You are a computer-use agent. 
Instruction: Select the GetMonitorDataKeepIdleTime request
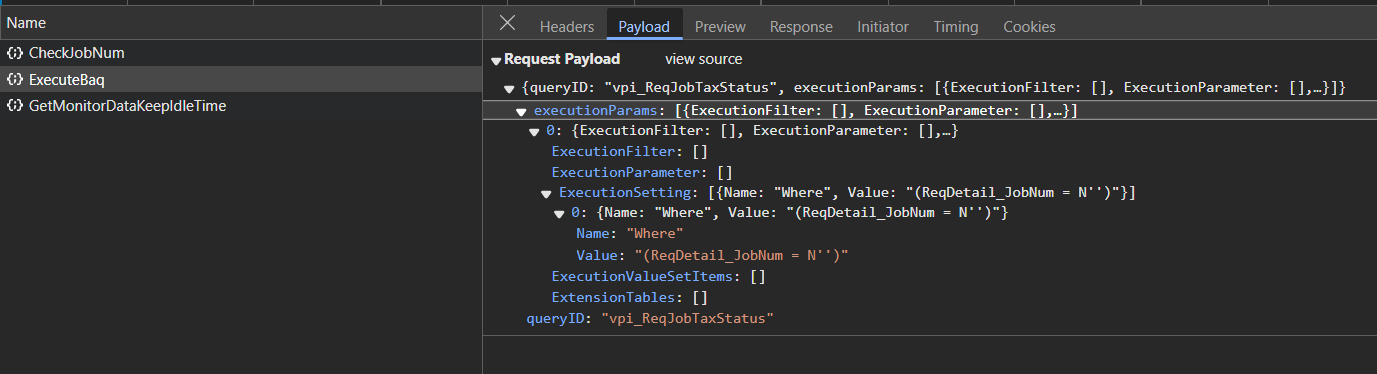(x=241, y=105)
